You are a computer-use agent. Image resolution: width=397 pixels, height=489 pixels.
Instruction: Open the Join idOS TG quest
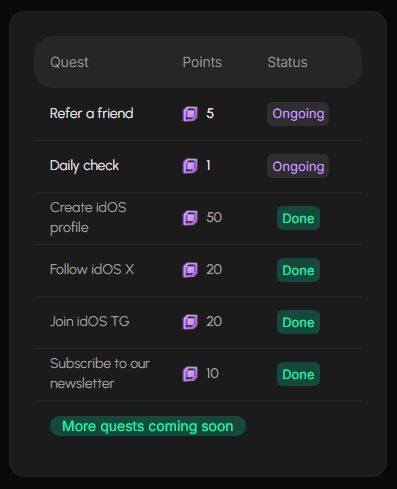click(x=90, y=321)
